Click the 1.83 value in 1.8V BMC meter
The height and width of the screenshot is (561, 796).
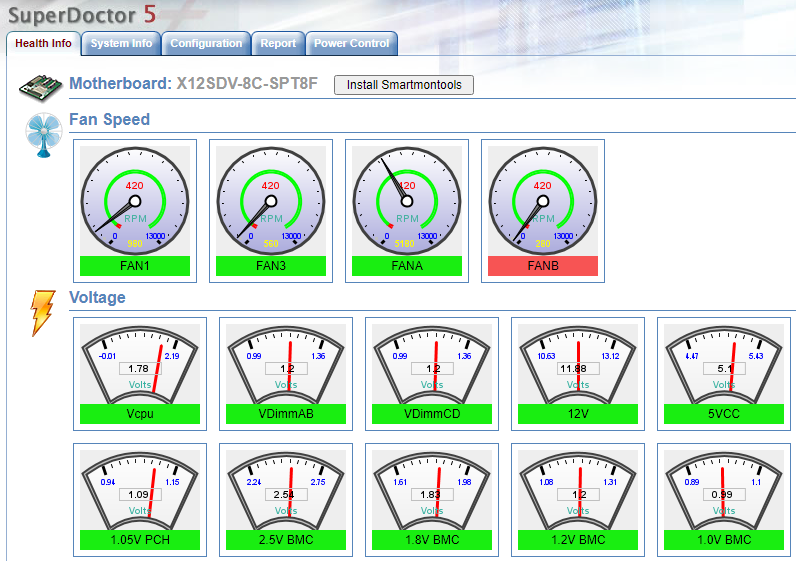coord(430,494)
